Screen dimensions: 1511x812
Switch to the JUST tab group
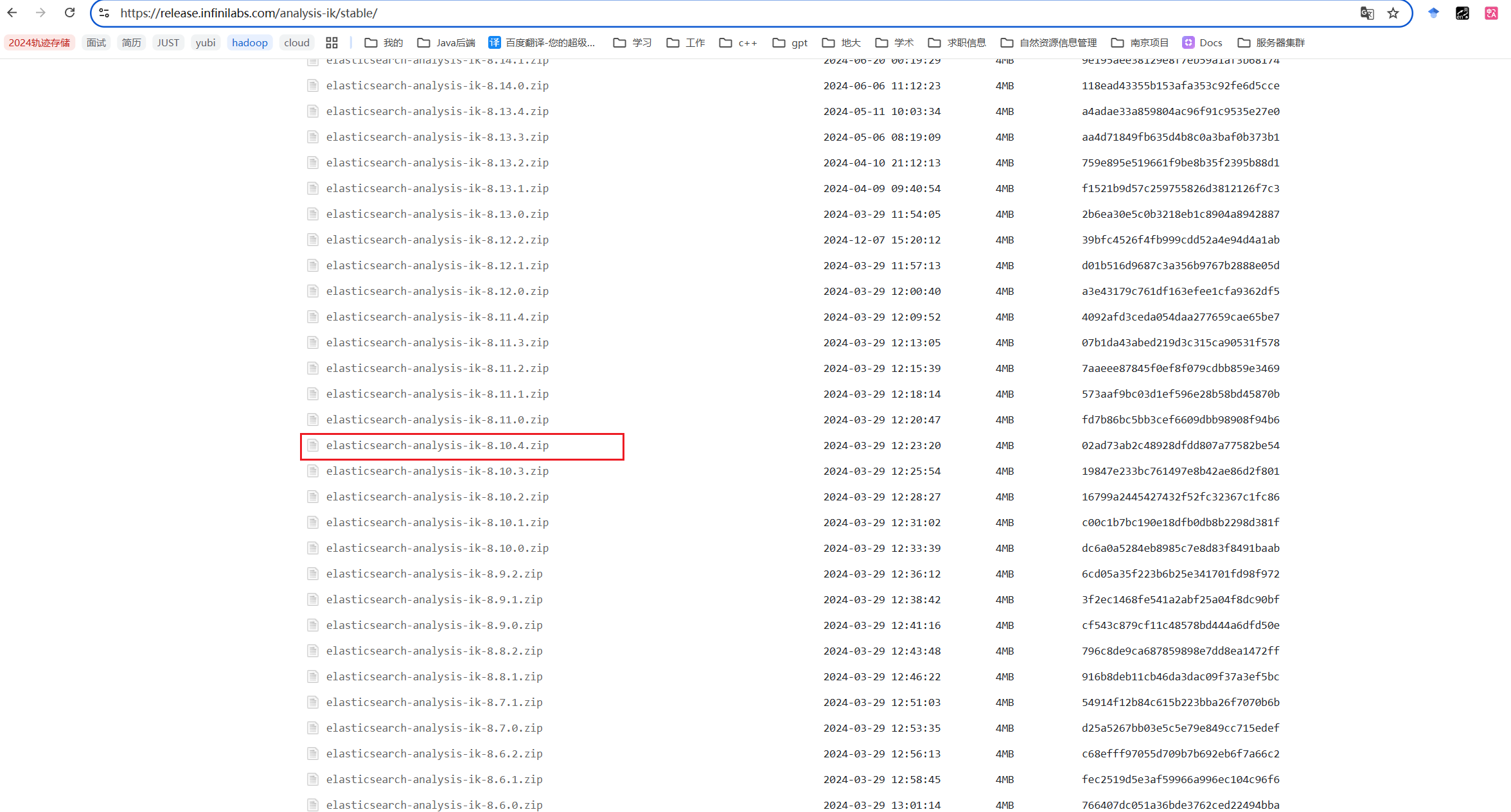[x=168, y=42]
